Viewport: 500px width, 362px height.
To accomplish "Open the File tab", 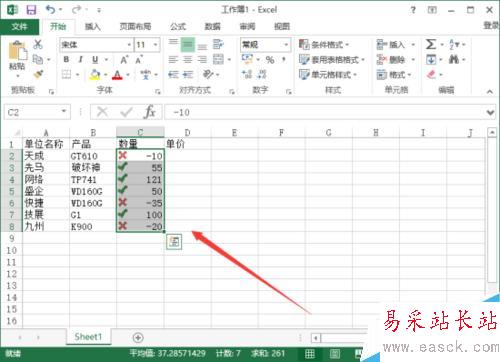I will [x=20, y=27].
